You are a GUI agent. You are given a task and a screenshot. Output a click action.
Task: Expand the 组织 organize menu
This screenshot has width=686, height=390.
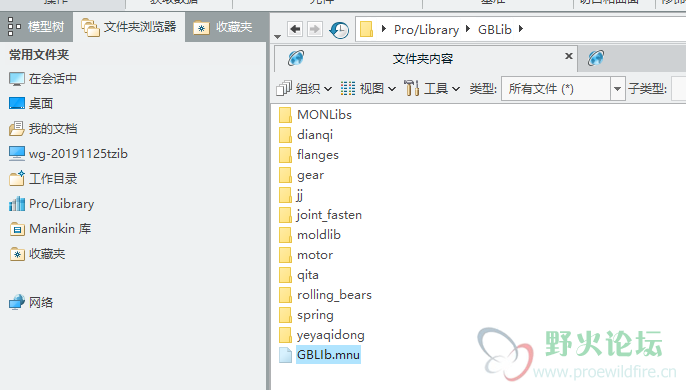coord(304,88)
